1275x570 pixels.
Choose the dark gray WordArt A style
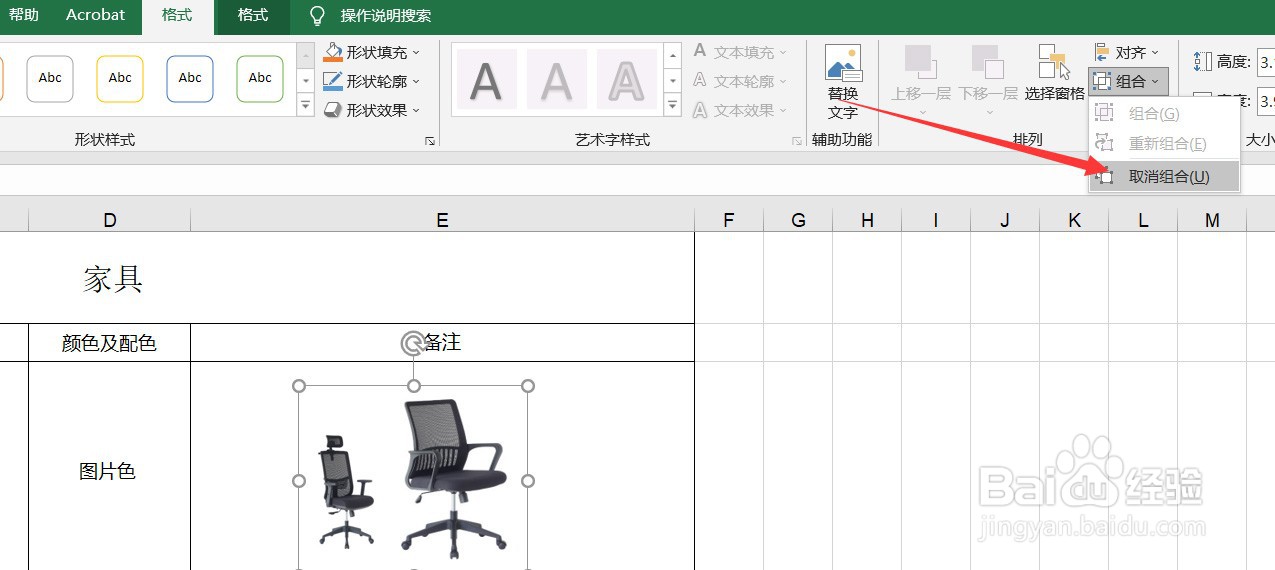tap(487, 80)
